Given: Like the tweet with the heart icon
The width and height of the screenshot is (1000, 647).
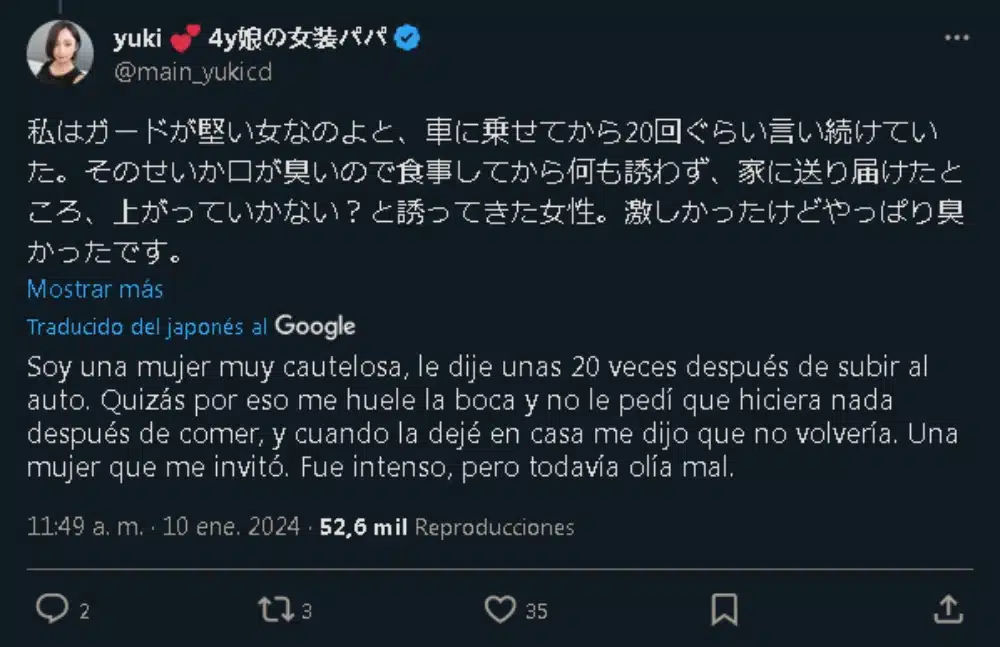Looking at the screenshot, I should (499, 608).
